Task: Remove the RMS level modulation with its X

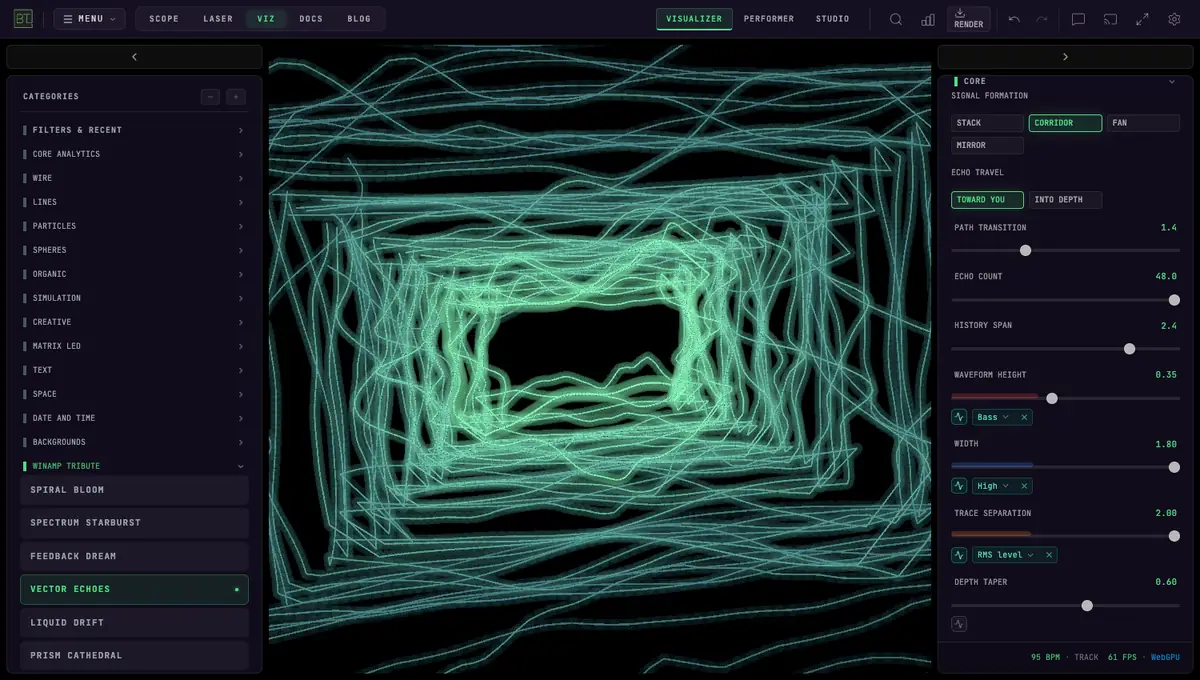Action: point(1048,555)
